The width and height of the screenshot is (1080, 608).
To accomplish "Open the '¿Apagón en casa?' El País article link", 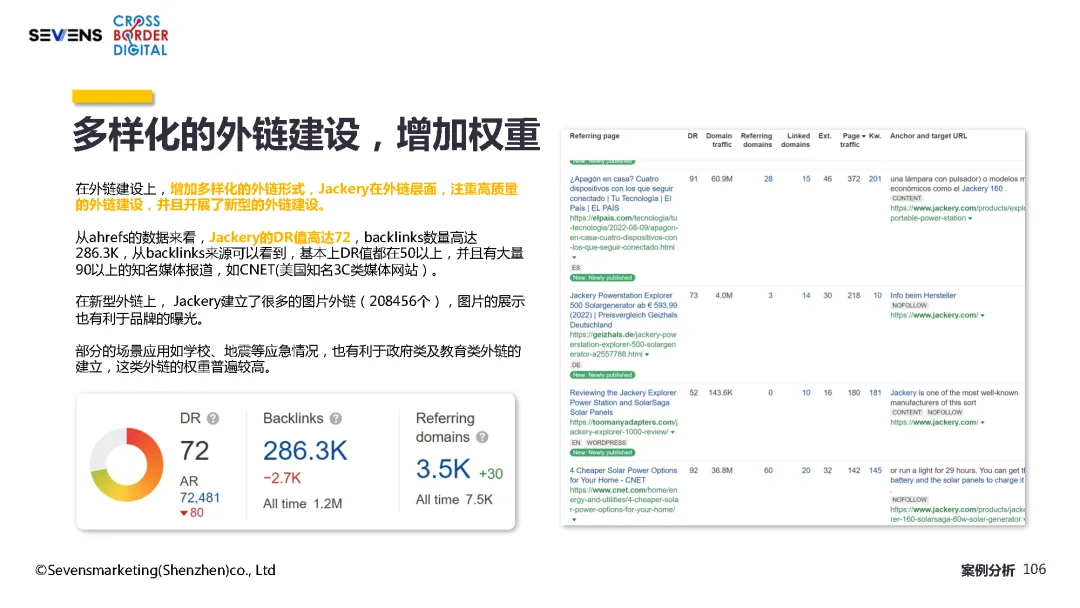I will click(621, 193).
